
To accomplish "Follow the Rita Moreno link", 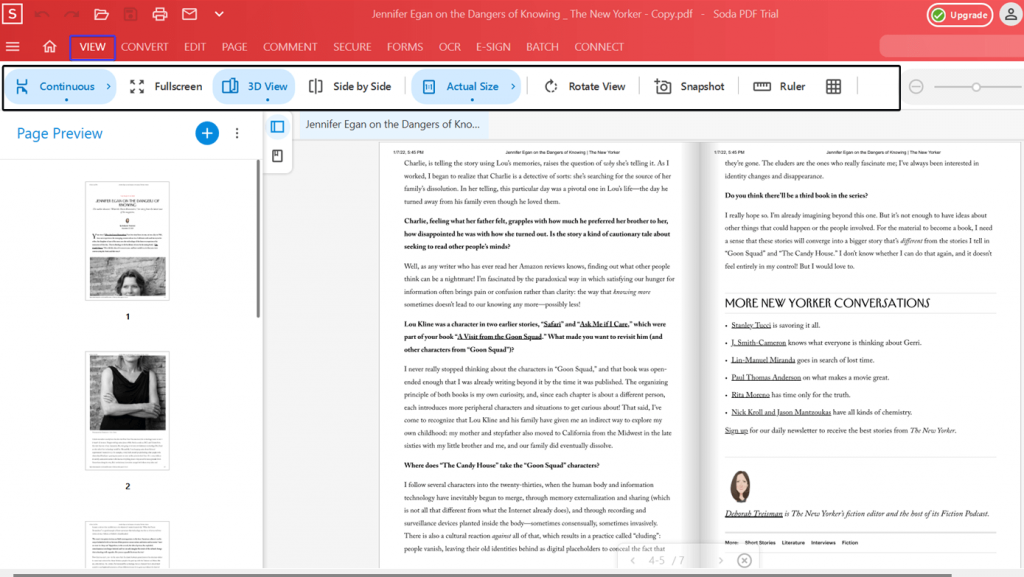I will pos(750,395).
